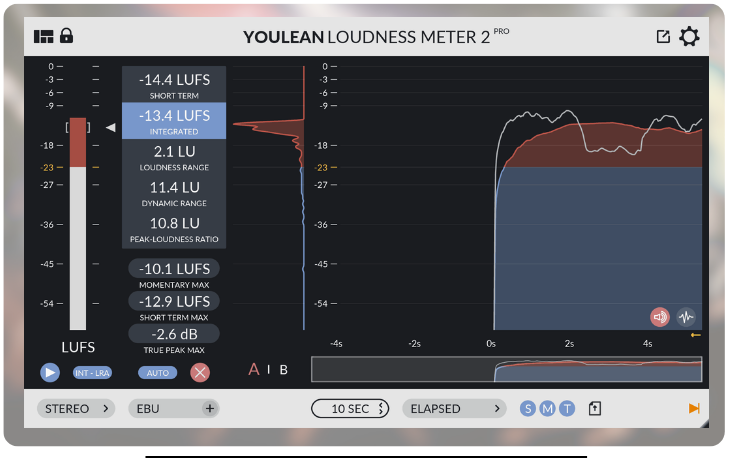Click the plus icon next to EBU
The image size is (729, 460).
point(210,409)
